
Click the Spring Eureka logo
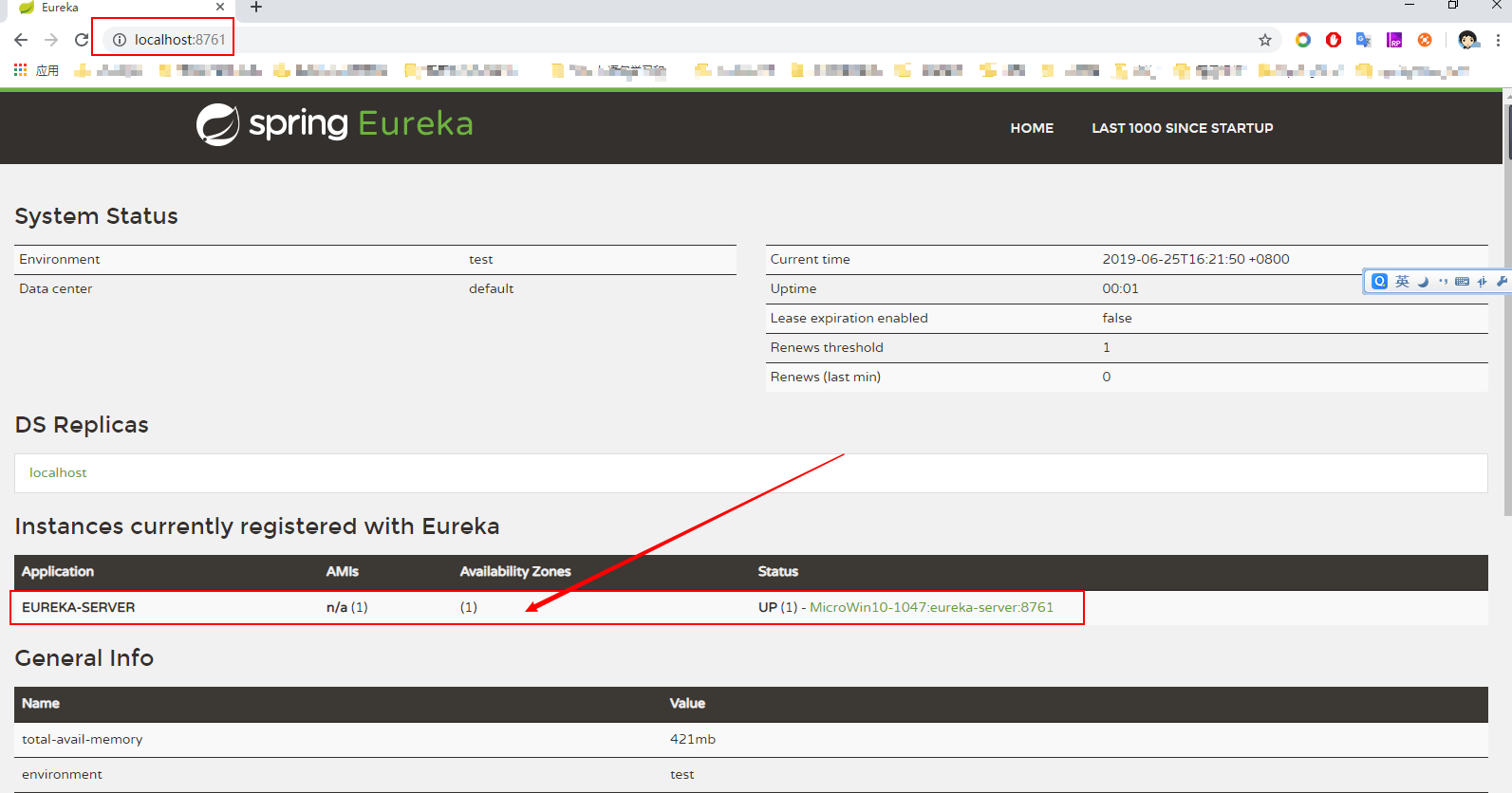click(x=334, y=124)
